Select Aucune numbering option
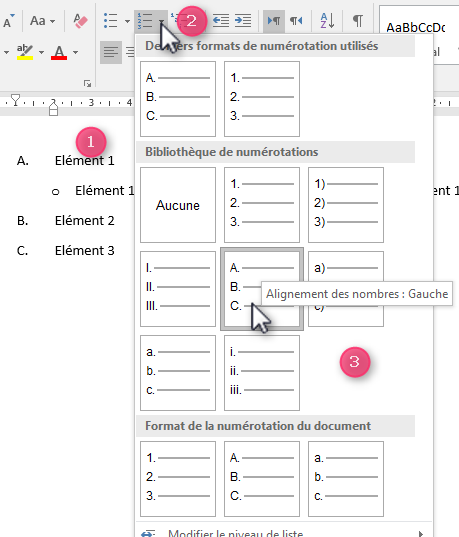 [178, 205]
